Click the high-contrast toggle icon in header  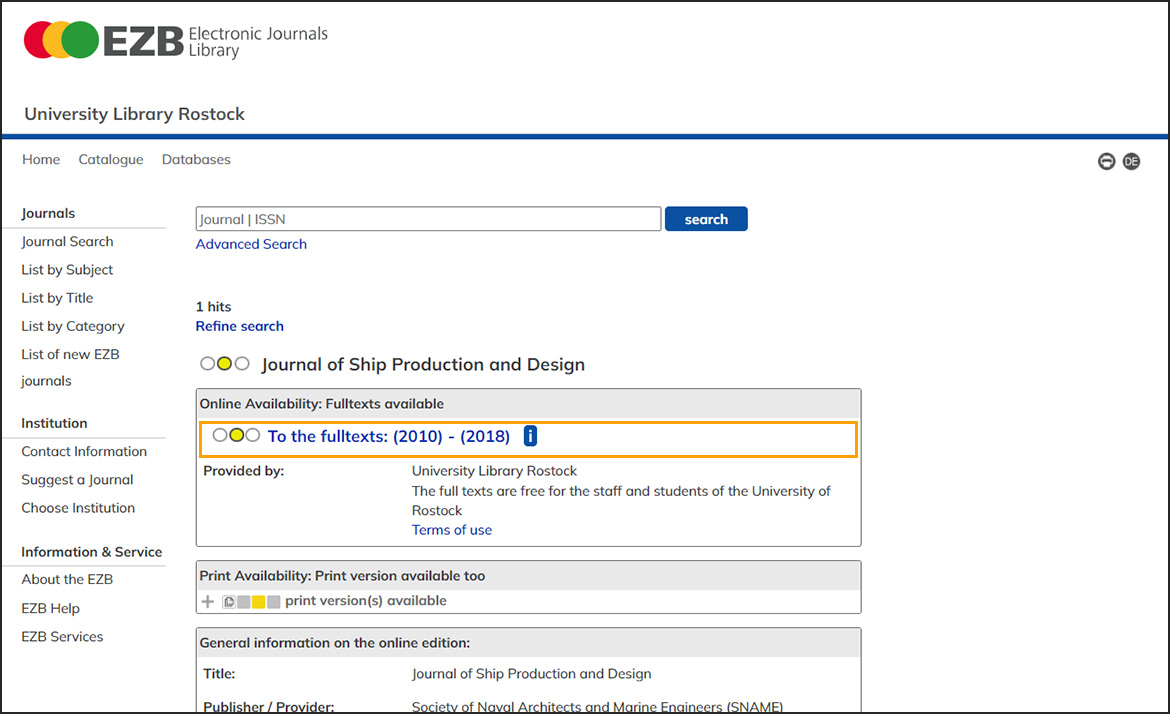(1107, 161)
